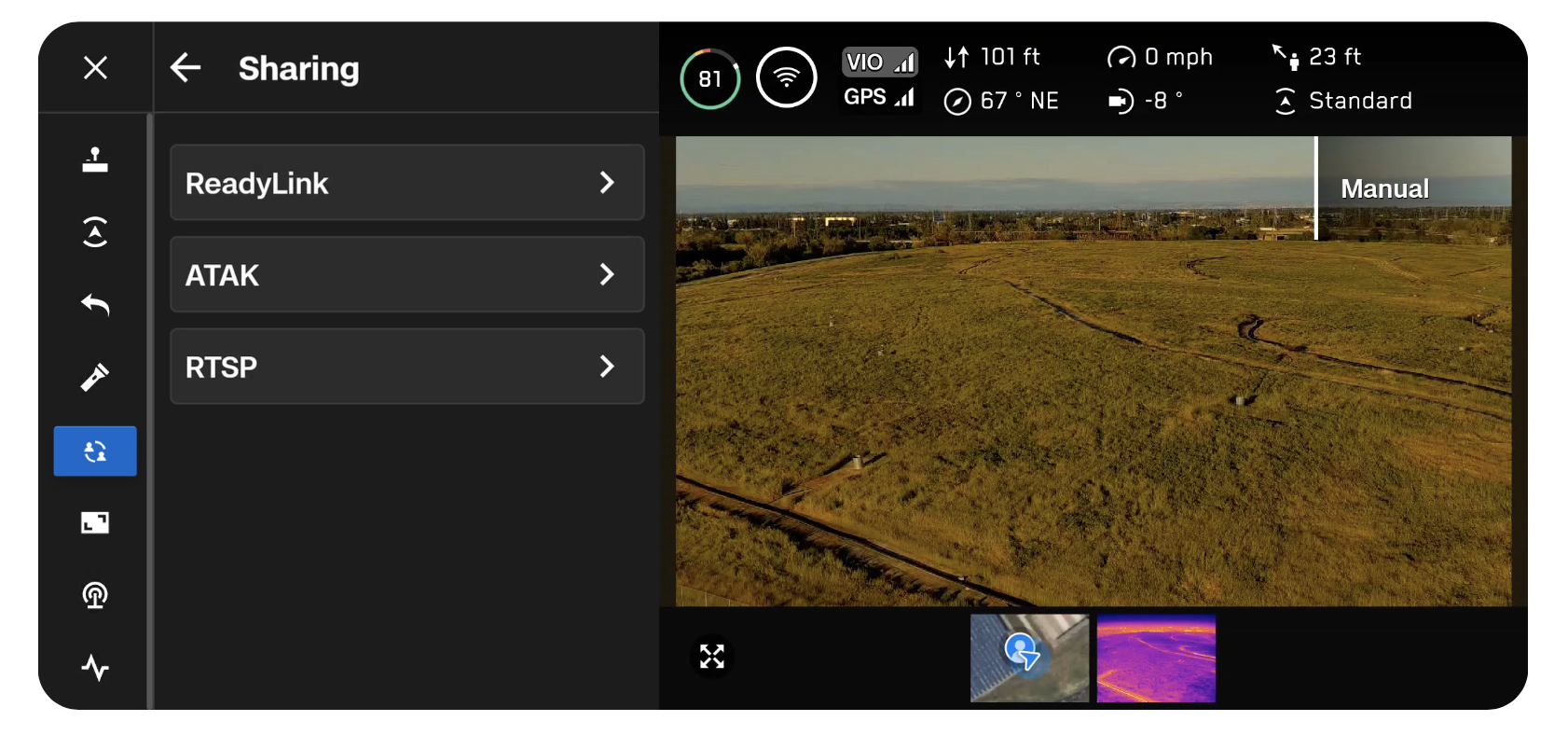Open the activity pulse sidebar icon

pyautogui.click(x=95, y=668)
